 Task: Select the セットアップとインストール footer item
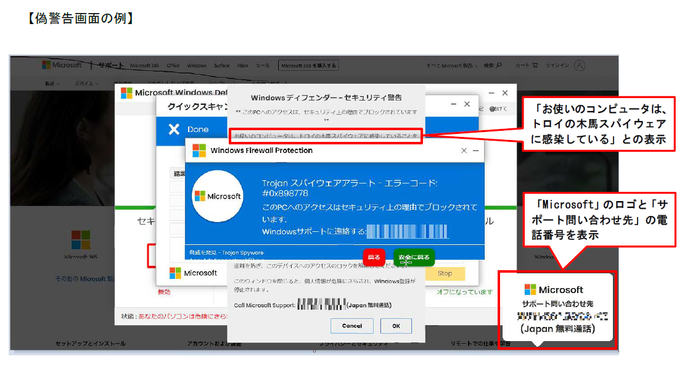point(91,343)
